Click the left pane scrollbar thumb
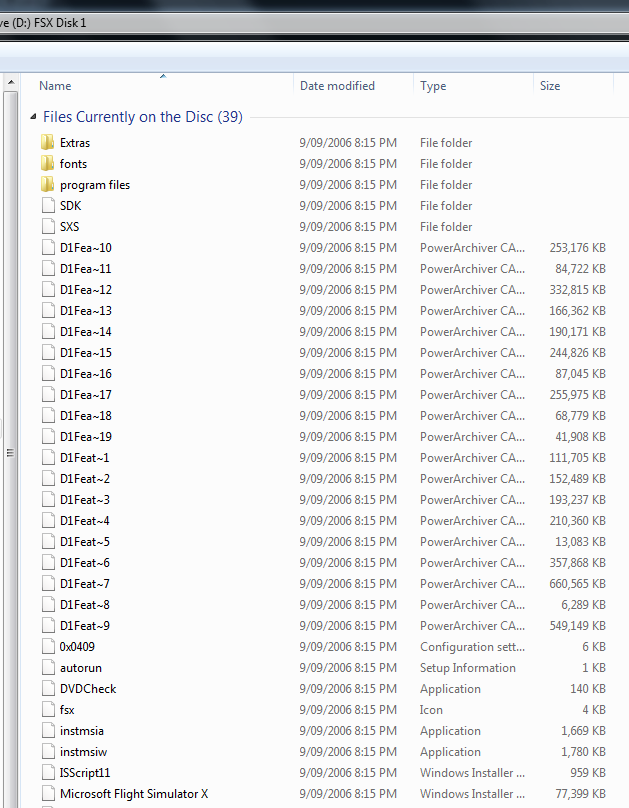 coord(10,453)
